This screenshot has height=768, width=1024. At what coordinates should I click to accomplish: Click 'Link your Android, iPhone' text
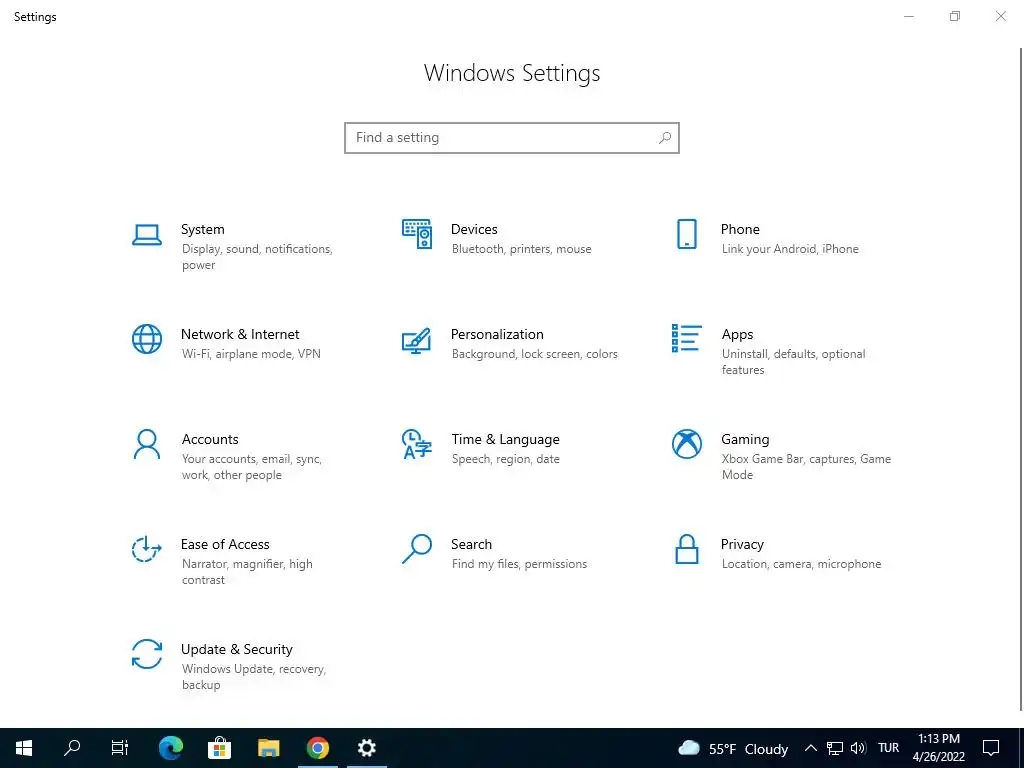[790, 249]
